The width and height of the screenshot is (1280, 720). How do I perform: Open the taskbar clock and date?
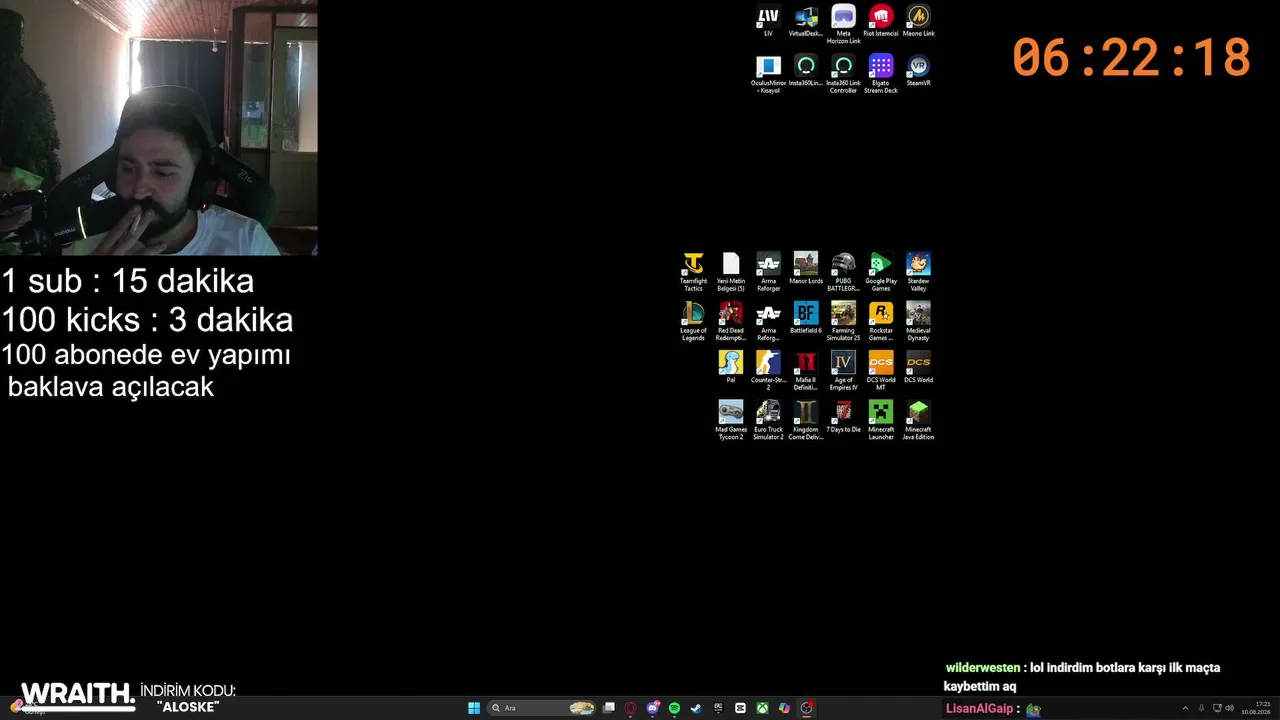point(1255,708)
